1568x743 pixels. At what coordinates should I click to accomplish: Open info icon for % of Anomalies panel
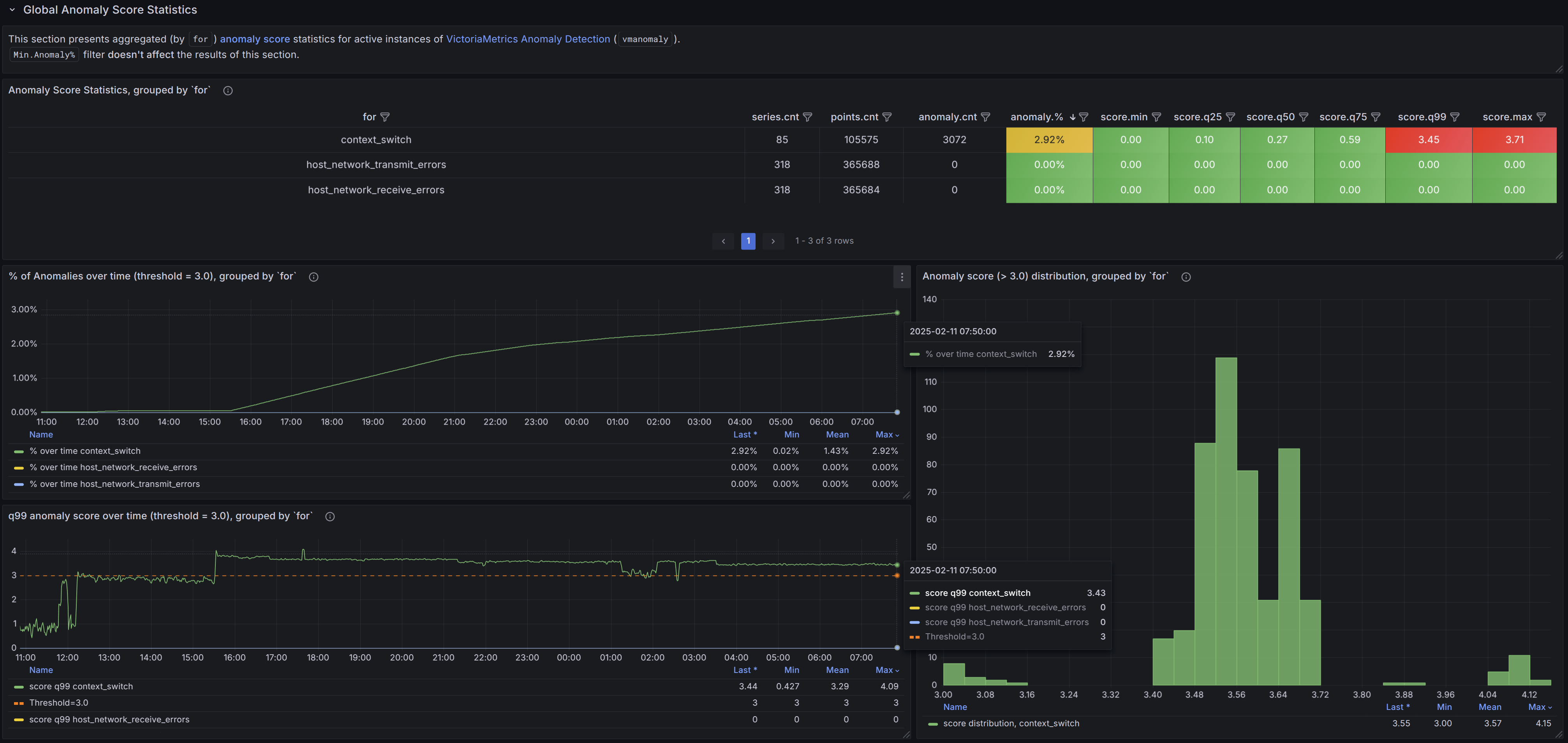[x=314, y=277]
